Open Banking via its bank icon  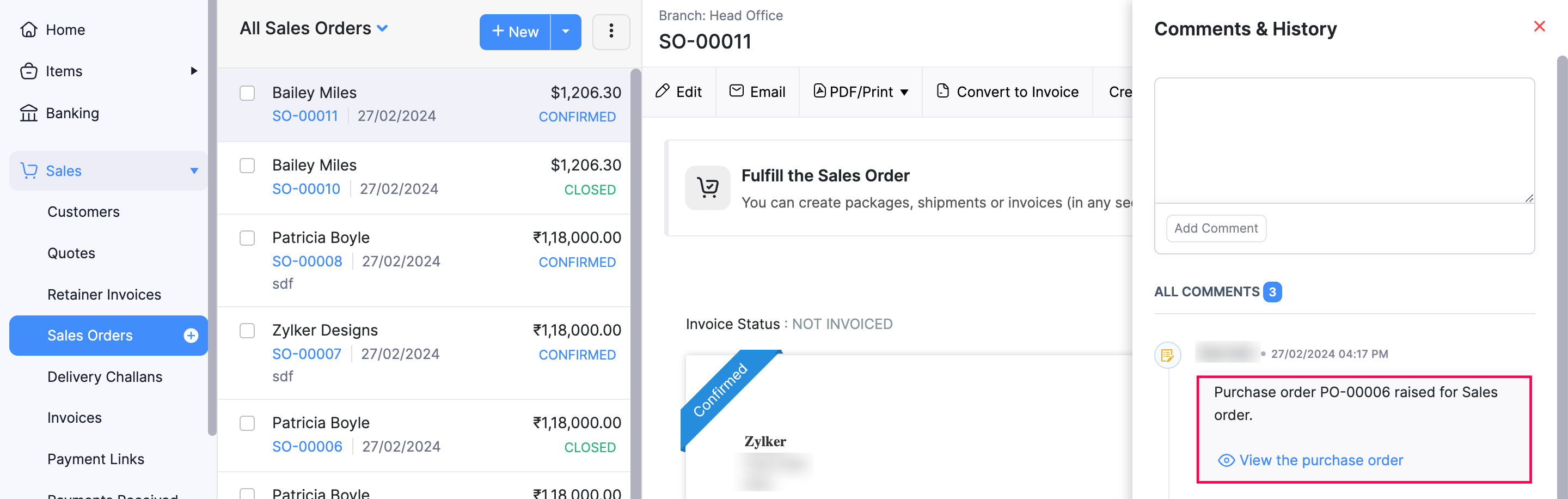(x=29, y=113)
